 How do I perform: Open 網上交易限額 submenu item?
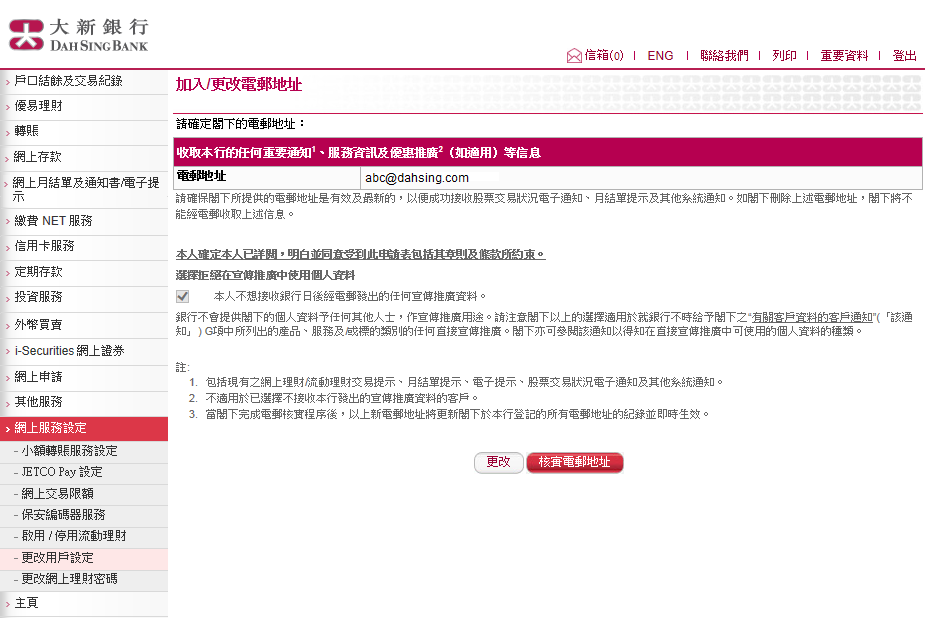tap(57, 493)
